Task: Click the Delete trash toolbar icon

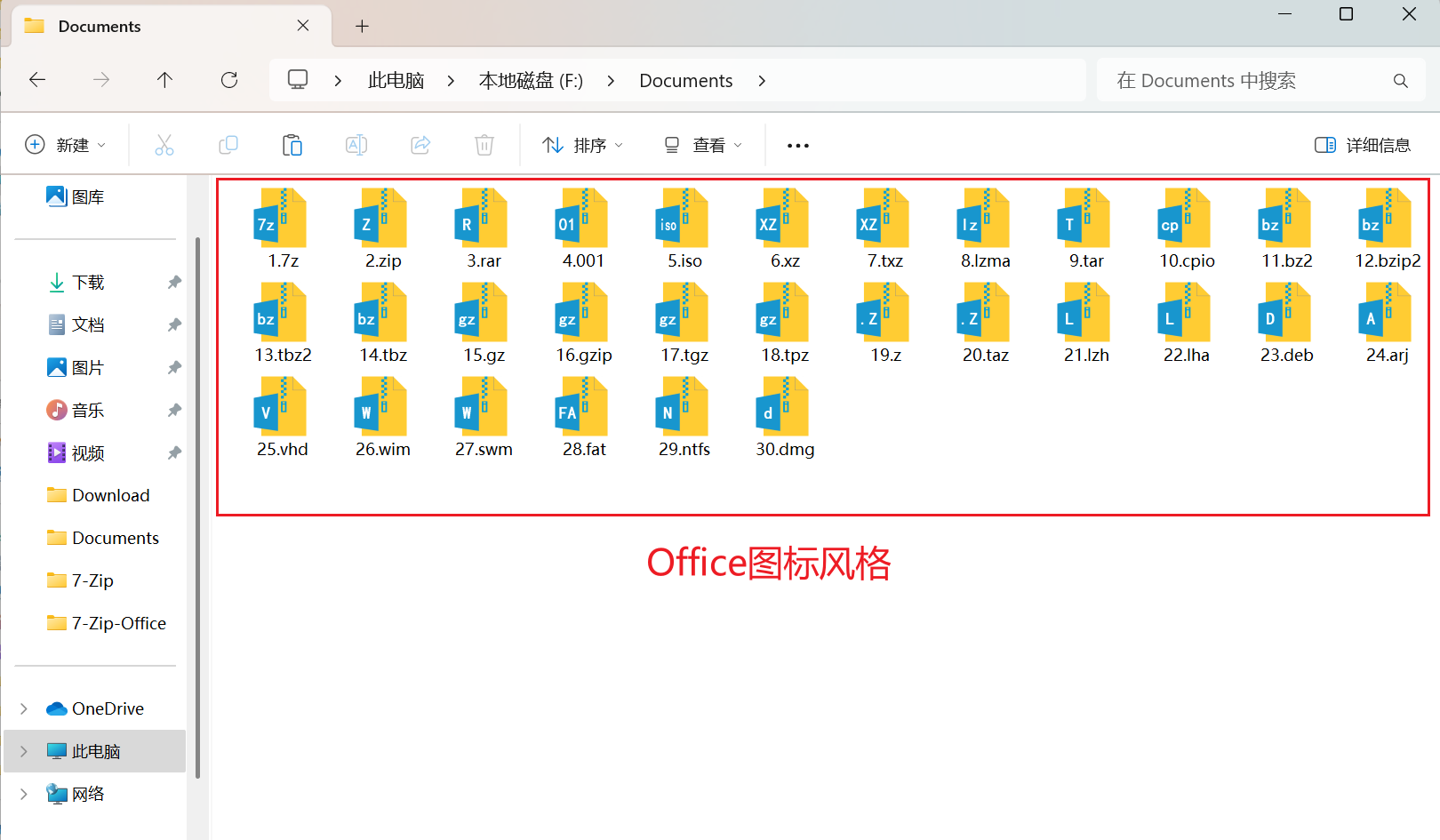Action: pyautogui.click(x=484, y=145)
